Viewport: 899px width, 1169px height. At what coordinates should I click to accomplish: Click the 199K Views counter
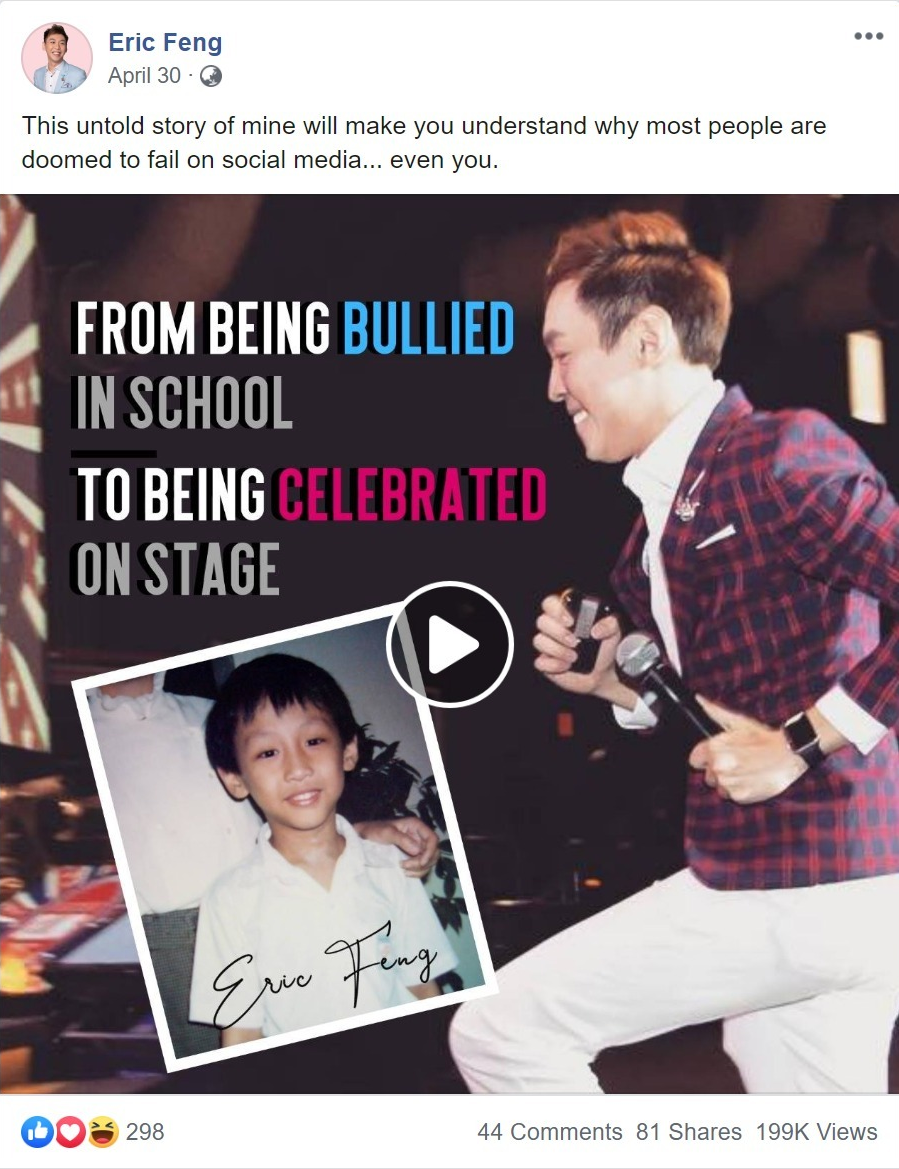click(816, 1132)
